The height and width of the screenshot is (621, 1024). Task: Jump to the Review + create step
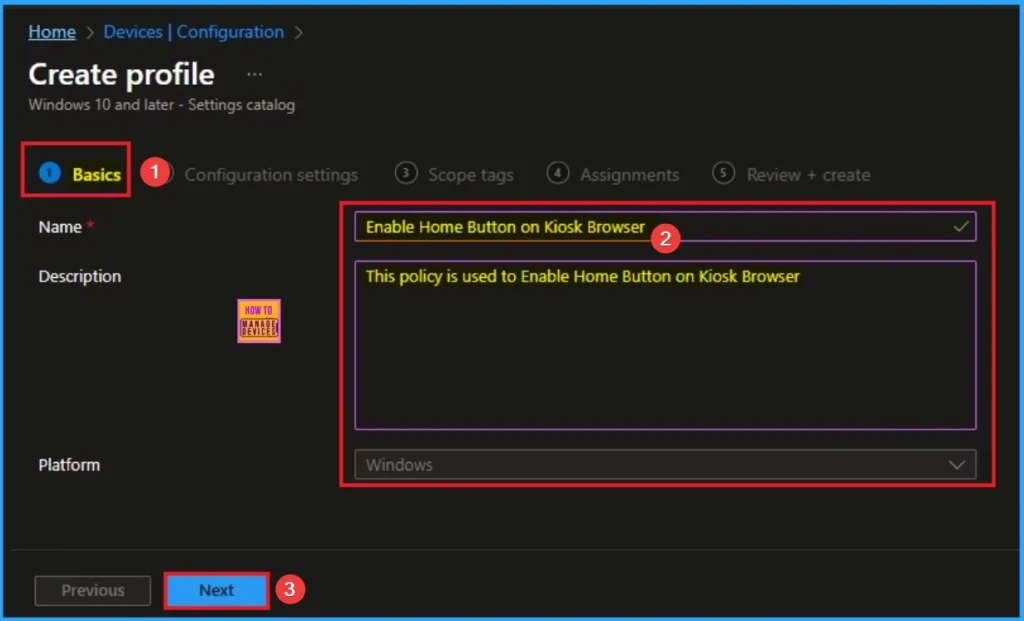[x=808, y=175]
